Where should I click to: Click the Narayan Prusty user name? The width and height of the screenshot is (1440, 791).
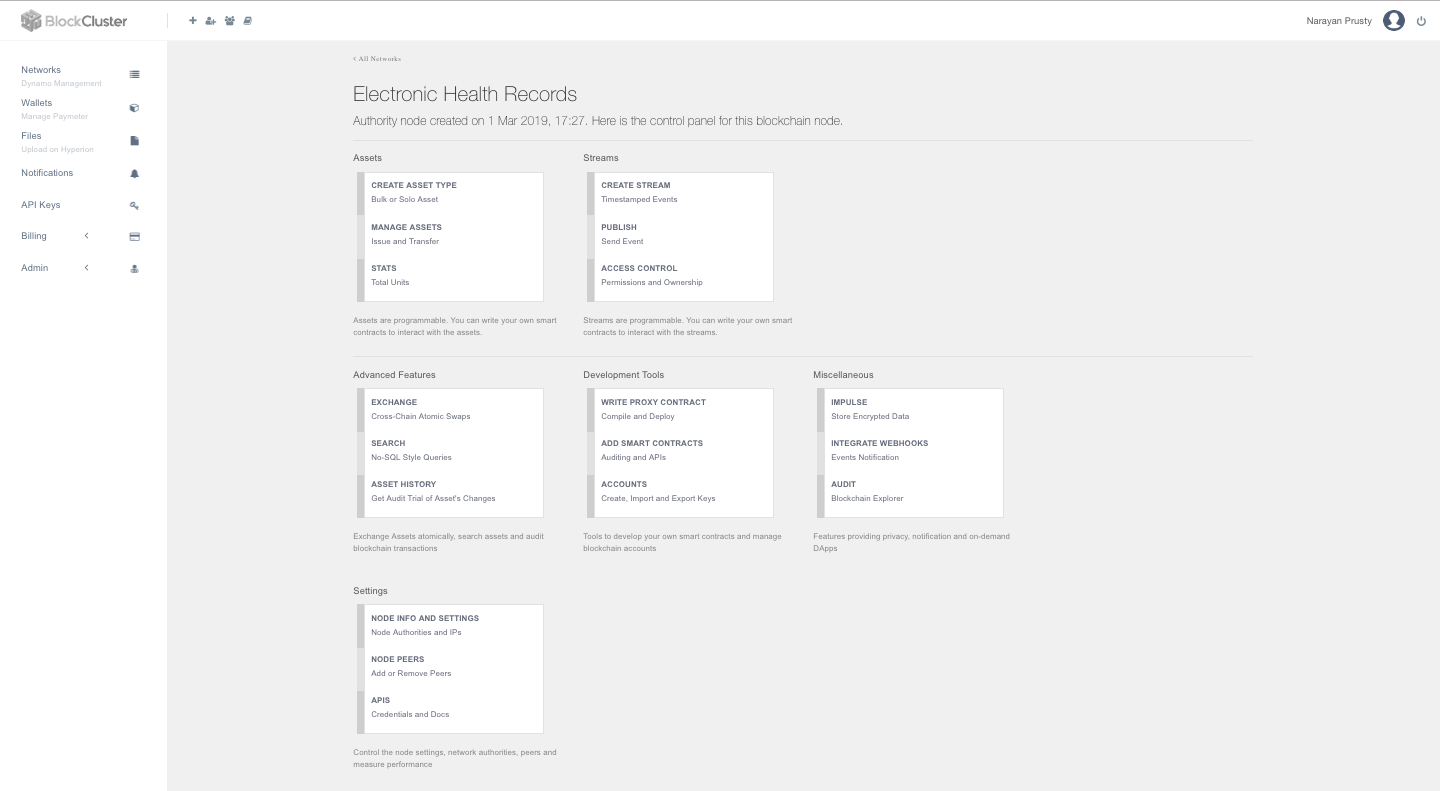coord(1339,21)
